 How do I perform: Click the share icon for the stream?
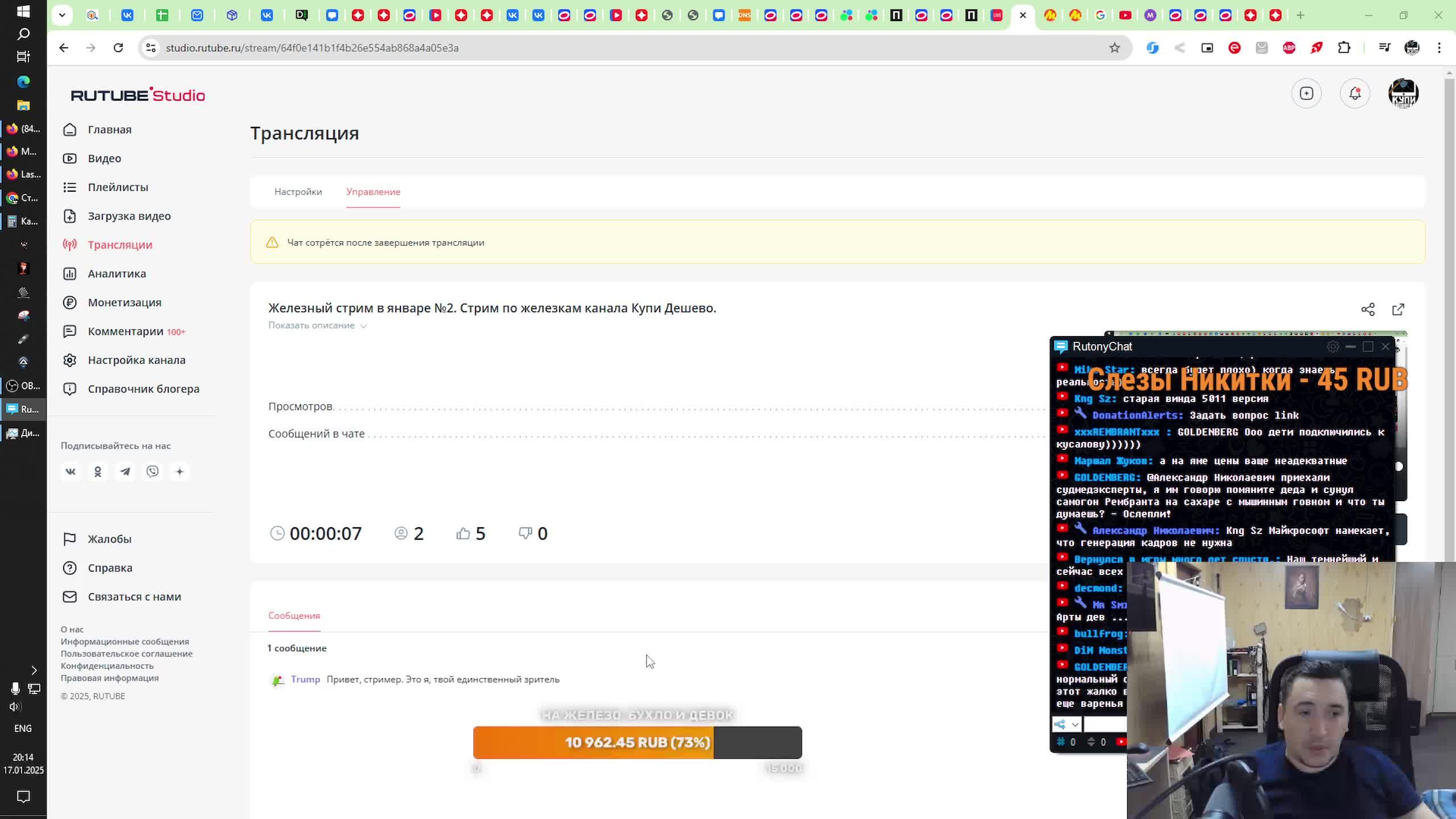coord(1368,309)
